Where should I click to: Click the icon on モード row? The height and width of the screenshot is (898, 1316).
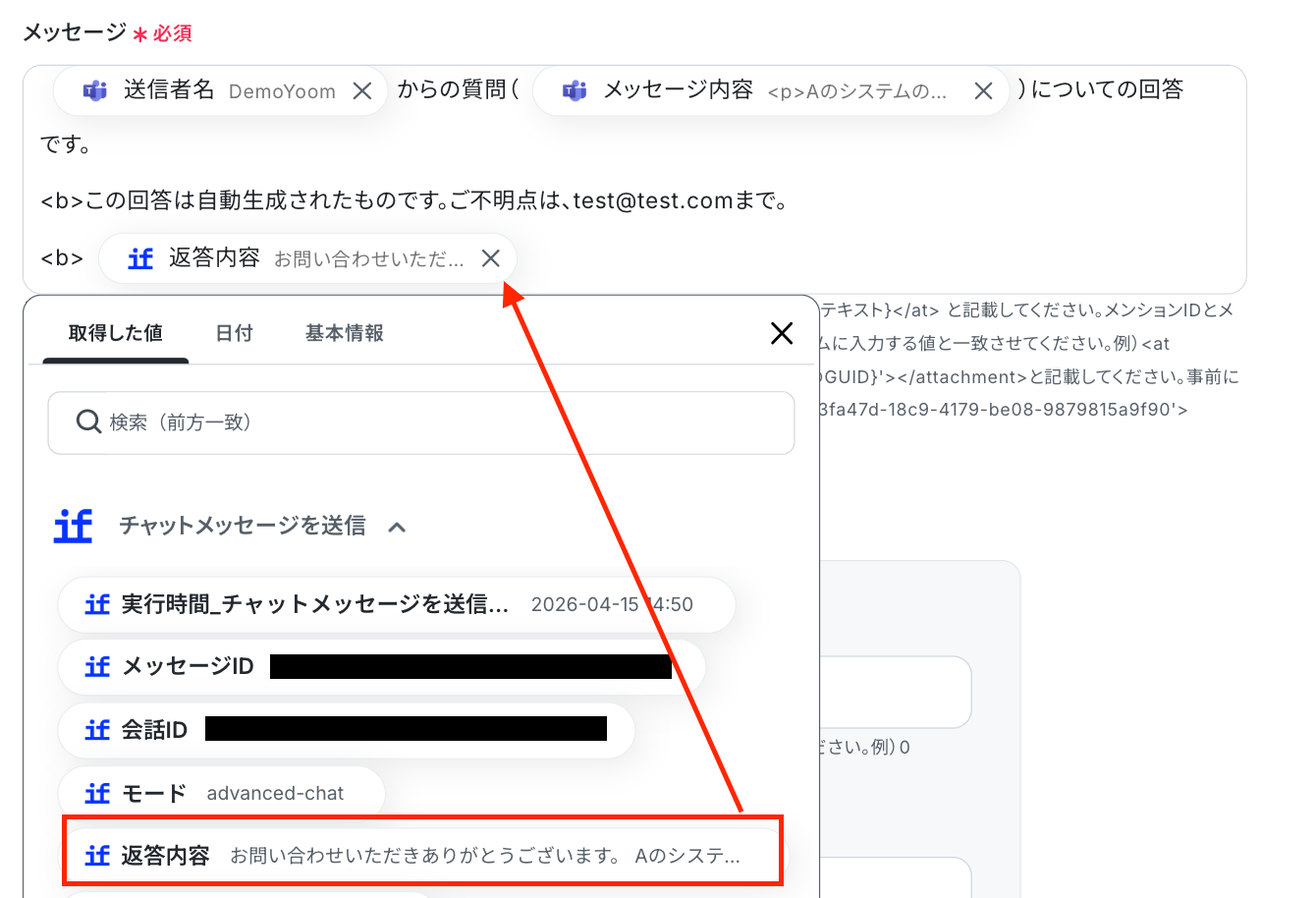(x=97, y=793)
